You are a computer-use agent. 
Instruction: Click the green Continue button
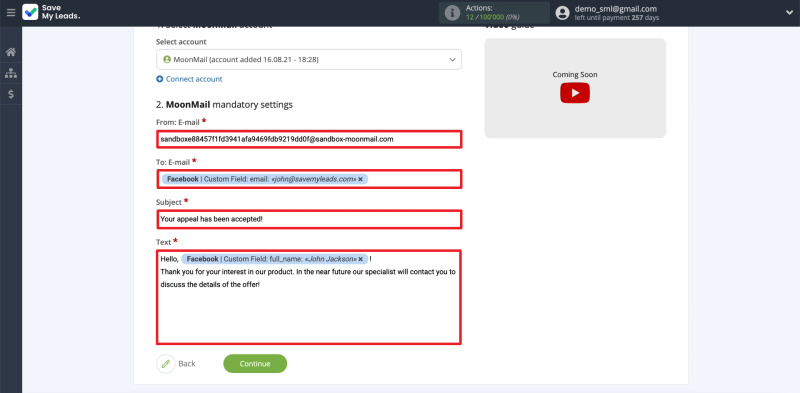coord(255,363)
